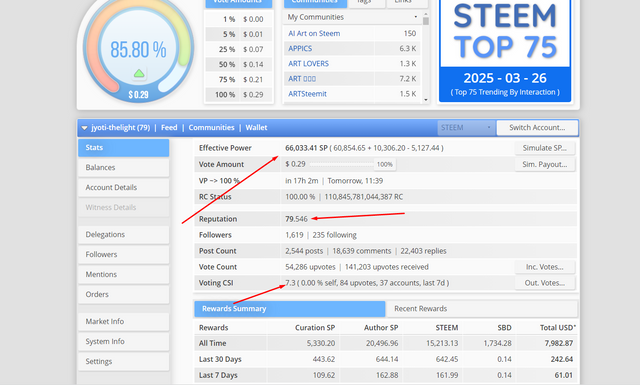The height and width of the screenshot is (385, 640).
Task: Switch to Recent Rewards tab
Action: (481, 309)
